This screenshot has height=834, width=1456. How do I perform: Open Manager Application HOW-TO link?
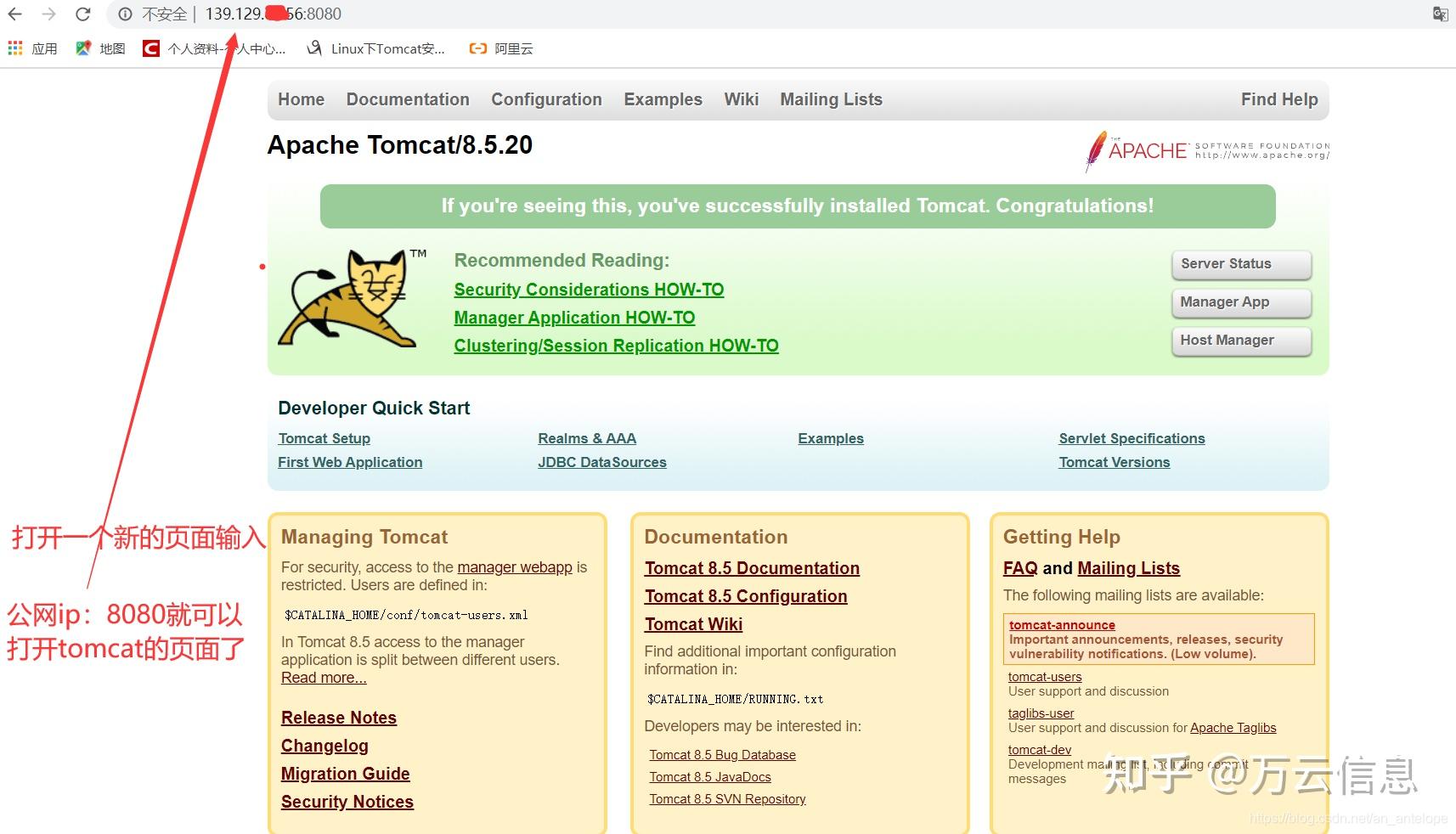point(574,318)
